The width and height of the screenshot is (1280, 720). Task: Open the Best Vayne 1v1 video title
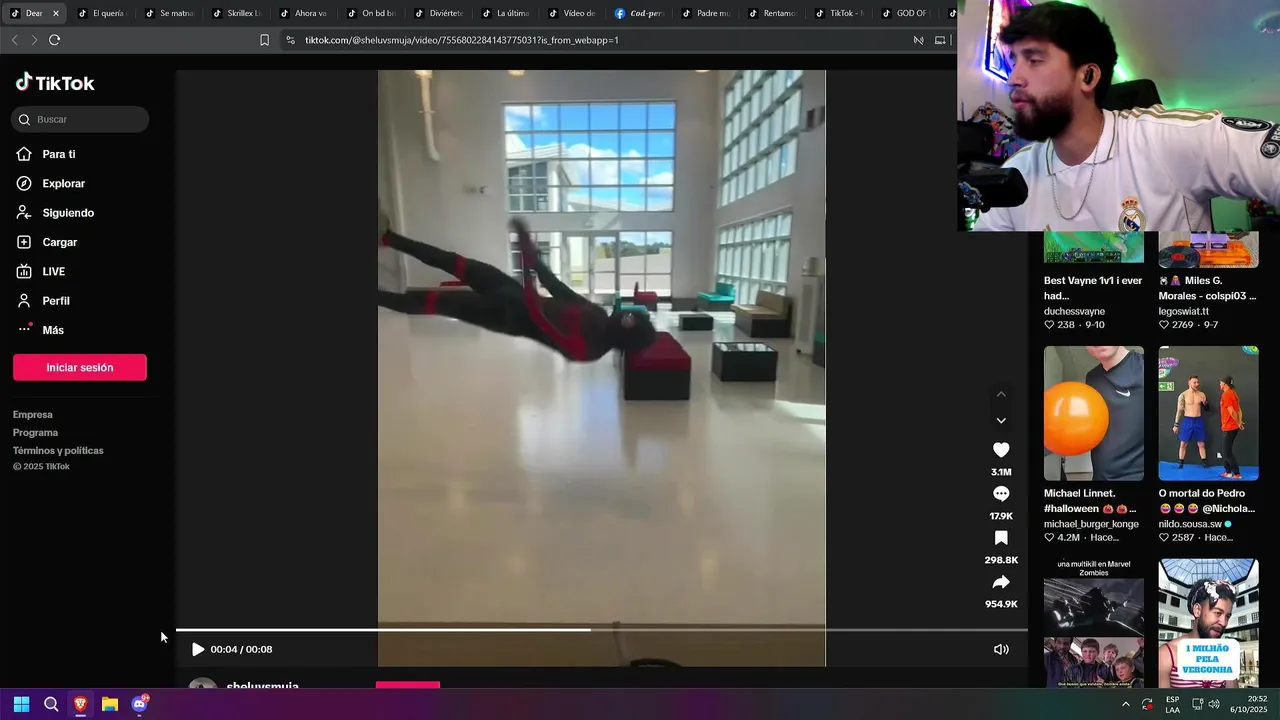coord(1093,288)
